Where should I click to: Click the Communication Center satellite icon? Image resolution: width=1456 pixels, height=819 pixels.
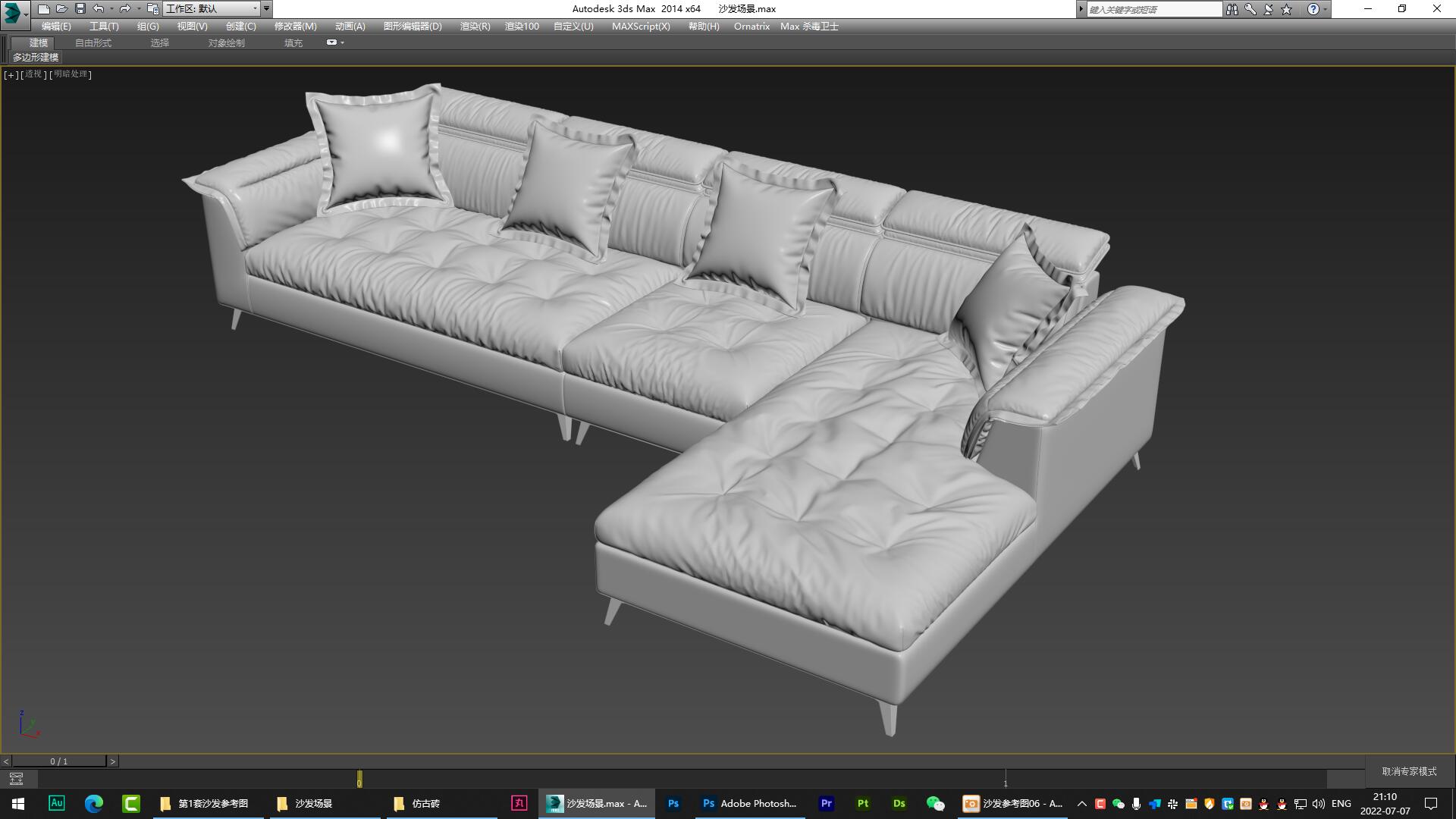(x=1266, y=8)
